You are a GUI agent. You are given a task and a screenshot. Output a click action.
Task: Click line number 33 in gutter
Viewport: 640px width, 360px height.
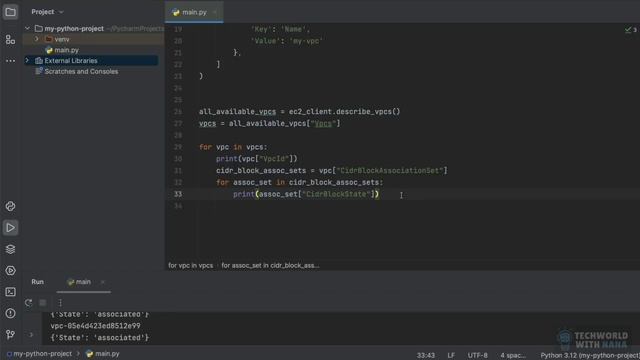(x=178, y=194)
